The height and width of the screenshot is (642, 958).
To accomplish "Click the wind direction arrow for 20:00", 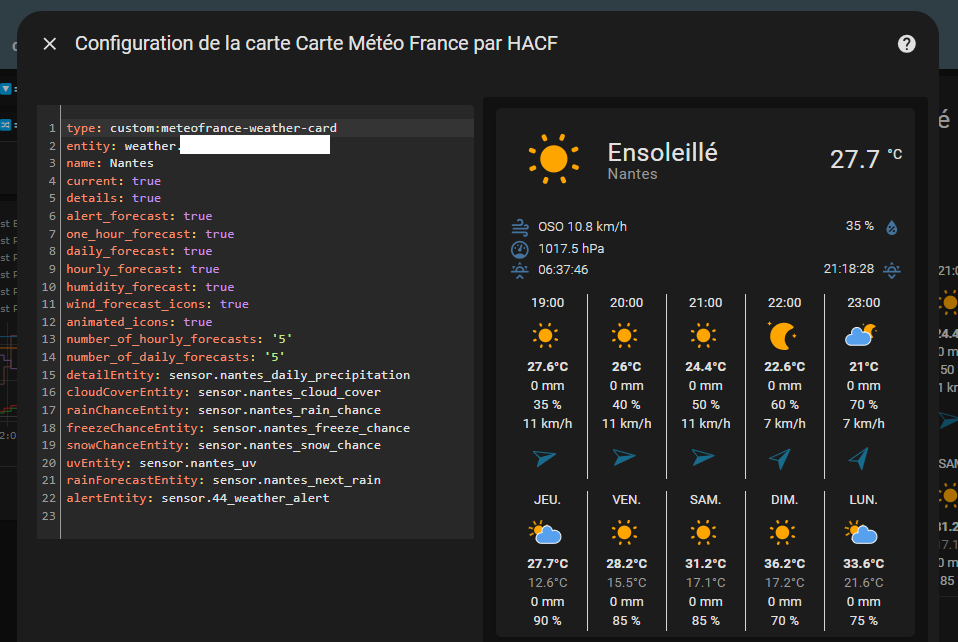I will (x=624, y=457).
